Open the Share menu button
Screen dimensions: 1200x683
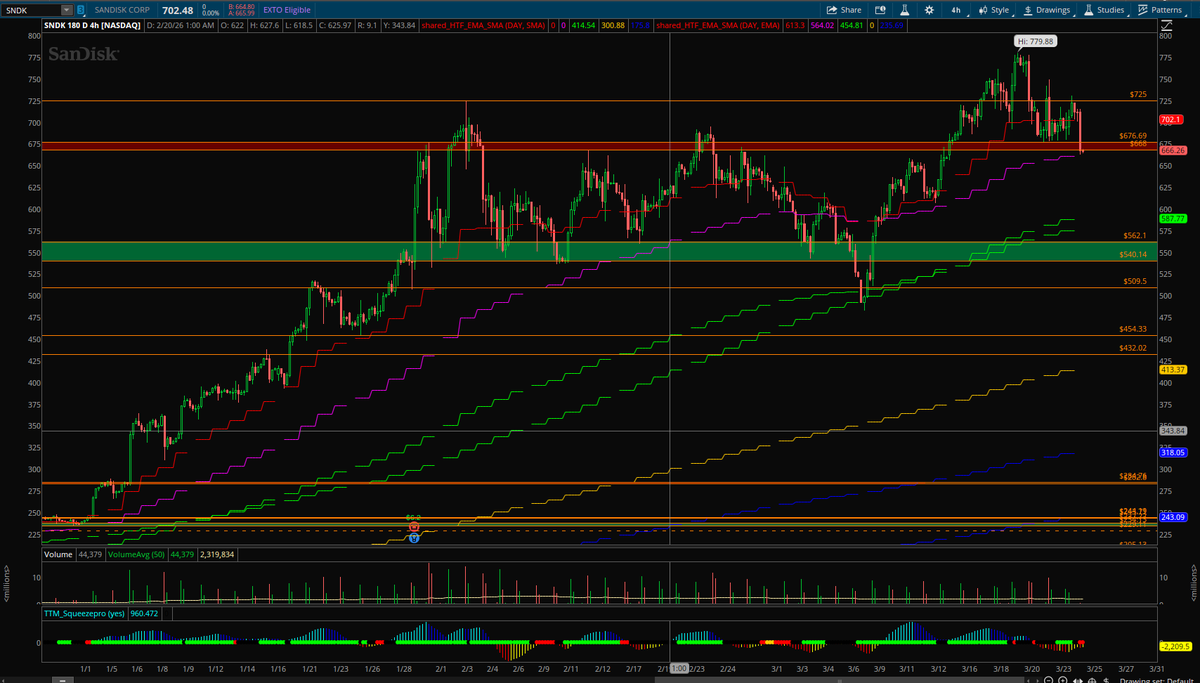coord(843,9)
